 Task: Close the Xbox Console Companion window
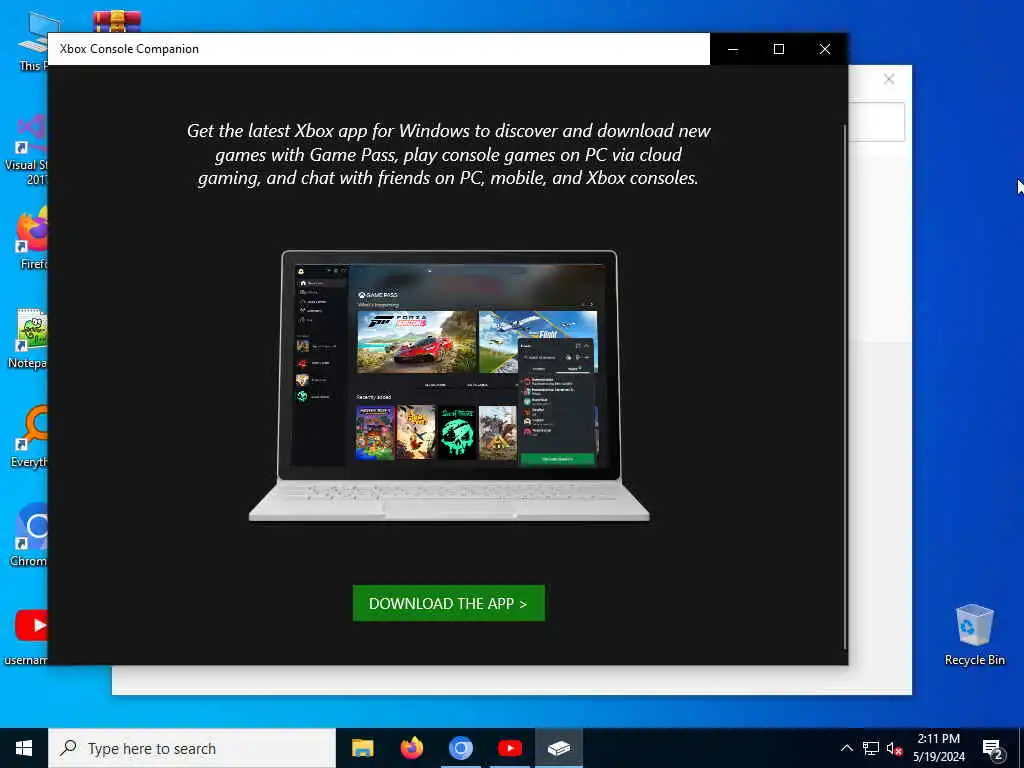click(825, 49)
